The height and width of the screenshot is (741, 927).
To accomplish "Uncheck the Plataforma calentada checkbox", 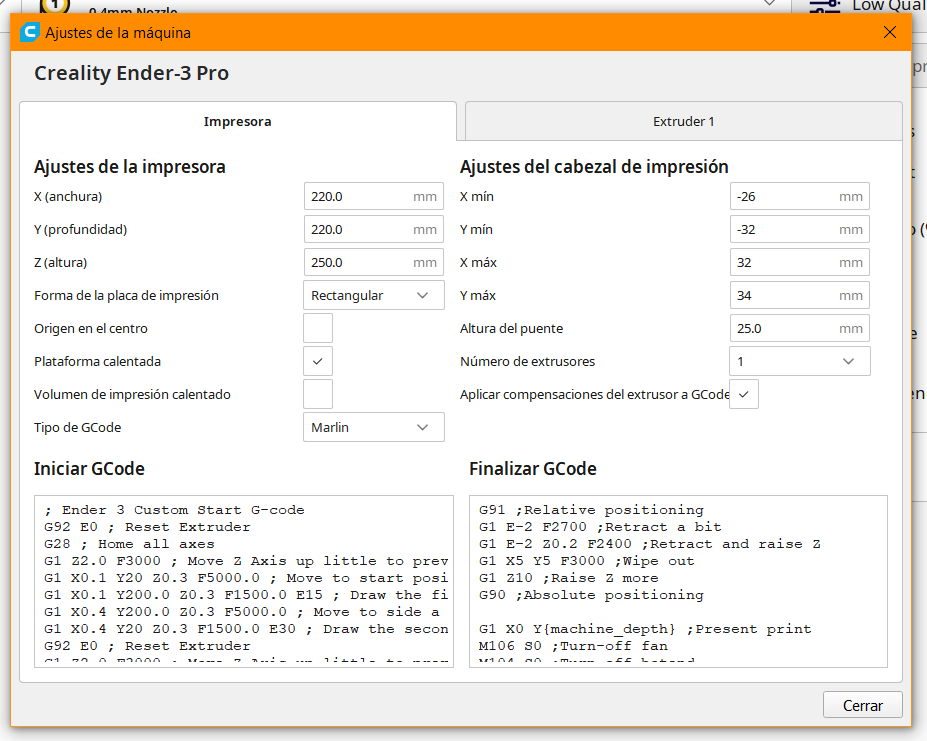I will 318,361.
